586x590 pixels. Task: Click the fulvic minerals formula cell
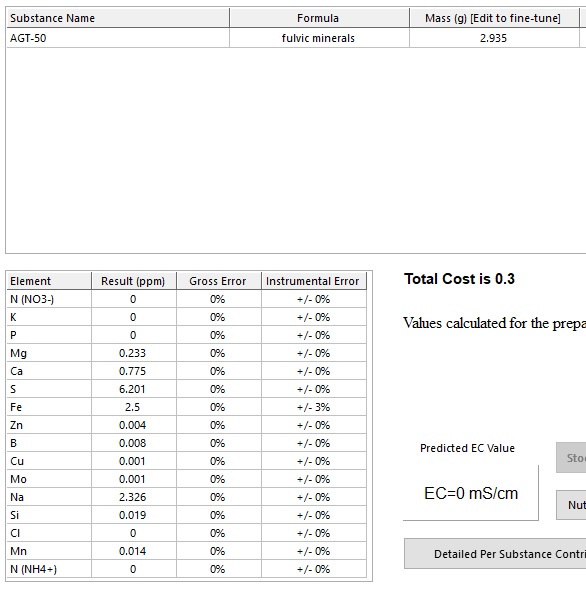click(319, 38)
